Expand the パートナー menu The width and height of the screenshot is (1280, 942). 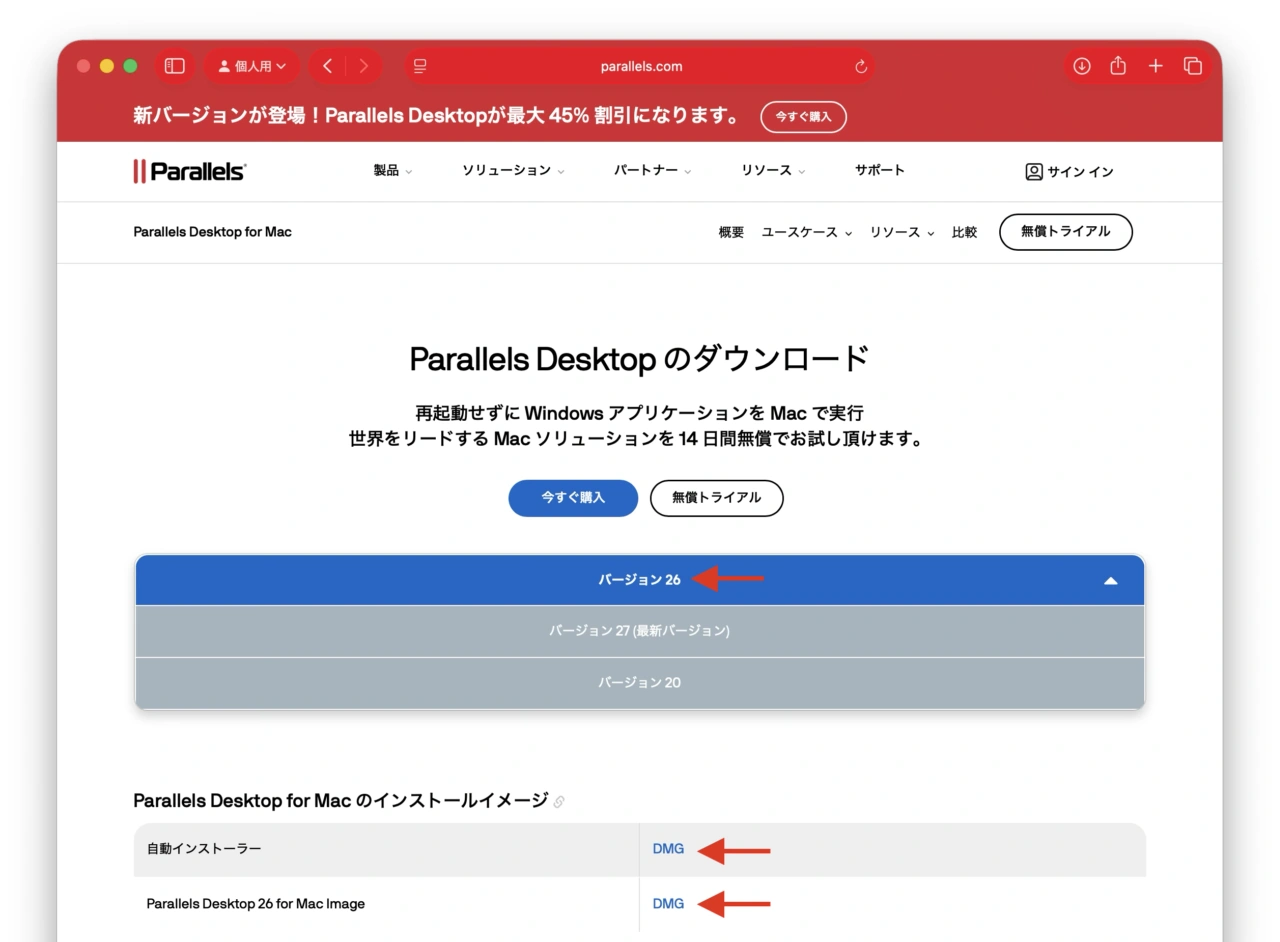click(x=652, y=171)
